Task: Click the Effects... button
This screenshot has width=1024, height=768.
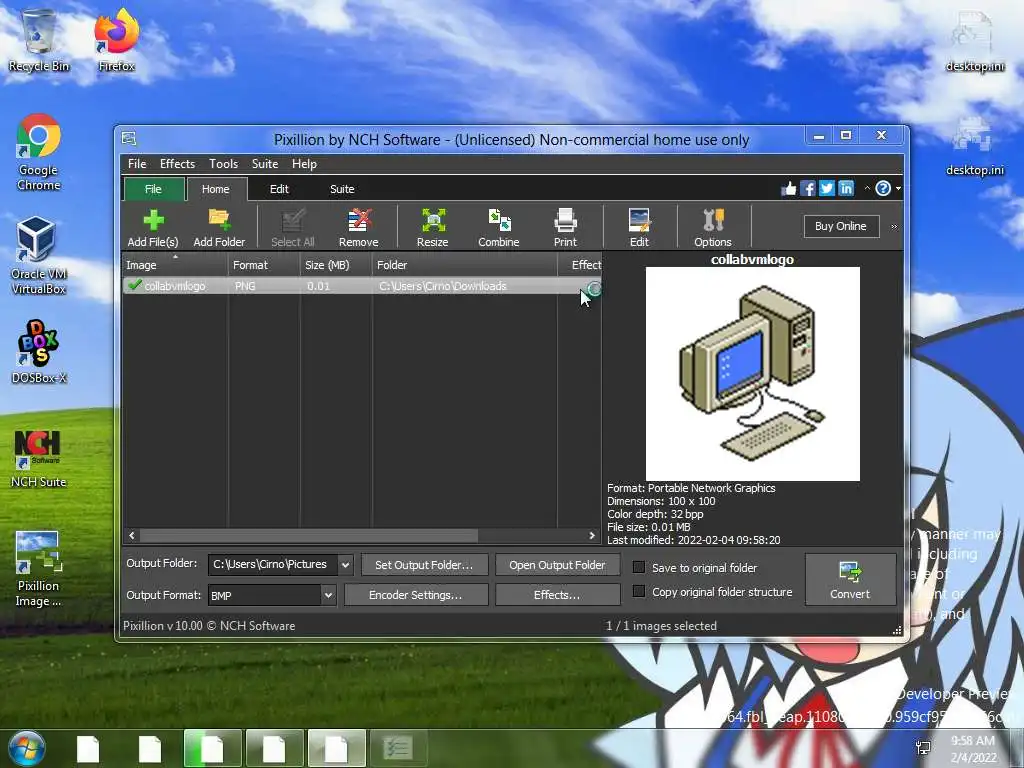Action: 557,595
